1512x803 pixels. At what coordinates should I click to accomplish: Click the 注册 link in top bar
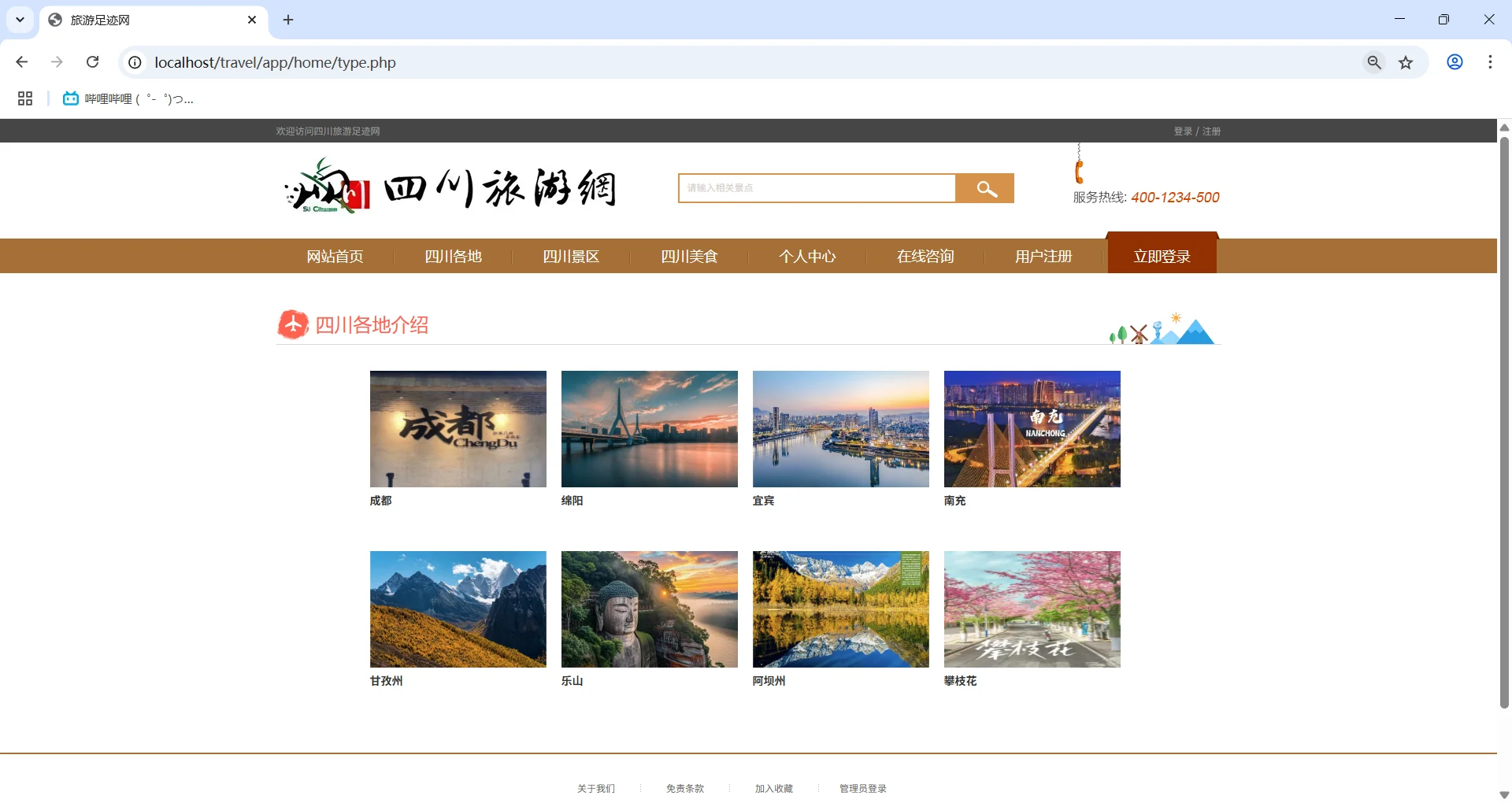click(1210, 131)
